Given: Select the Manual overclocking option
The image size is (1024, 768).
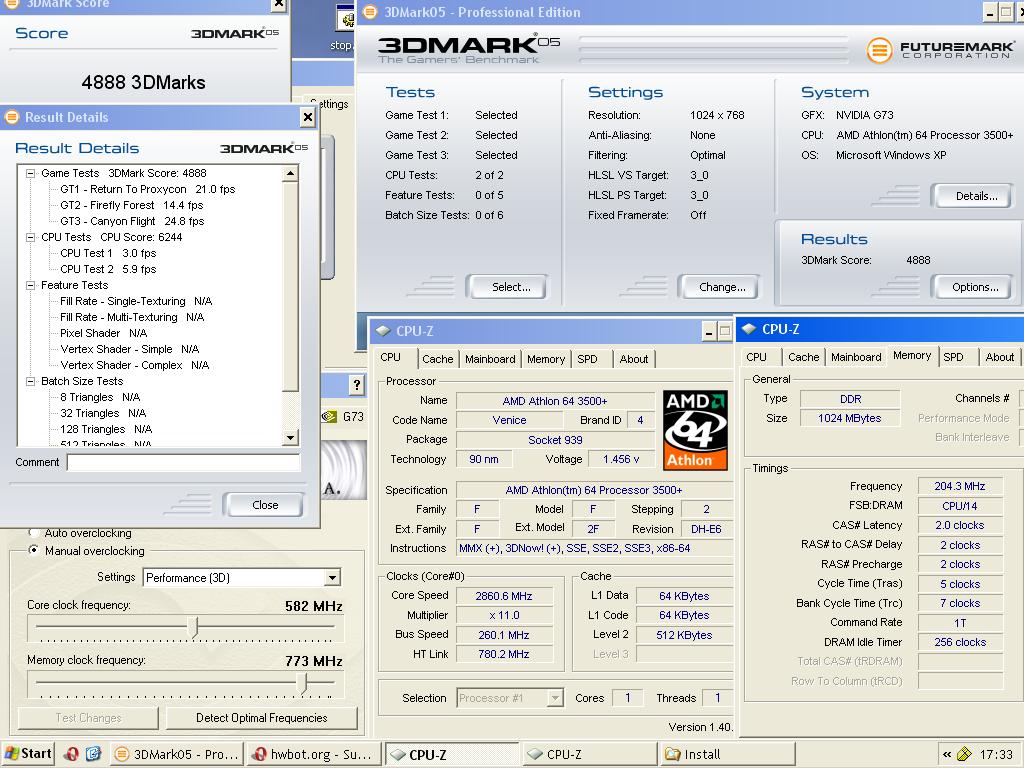Looking at the screenshot, I should click(34, 551).
